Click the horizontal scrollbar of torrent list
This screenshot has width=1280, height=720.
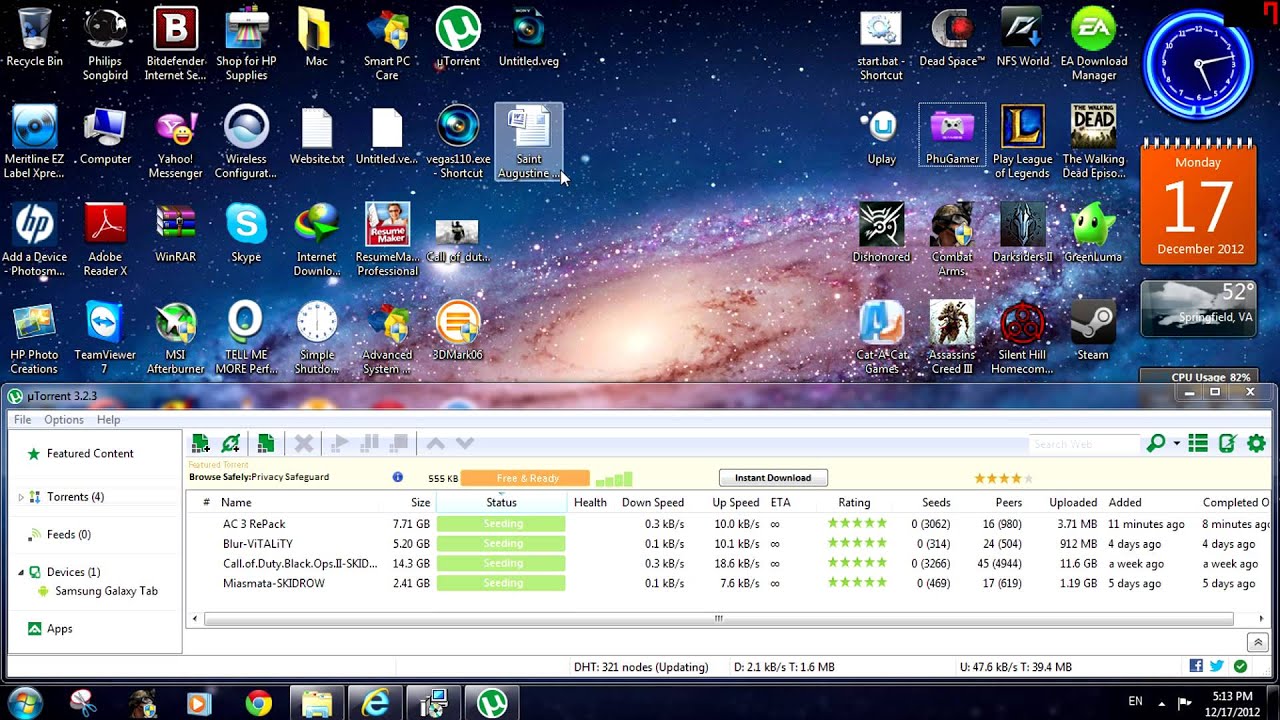(x=718, y=619)
